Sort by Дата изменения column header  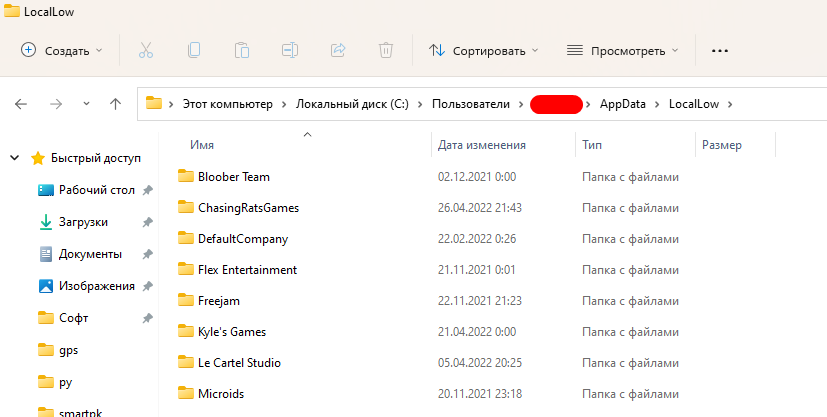[x=482, y=145]
